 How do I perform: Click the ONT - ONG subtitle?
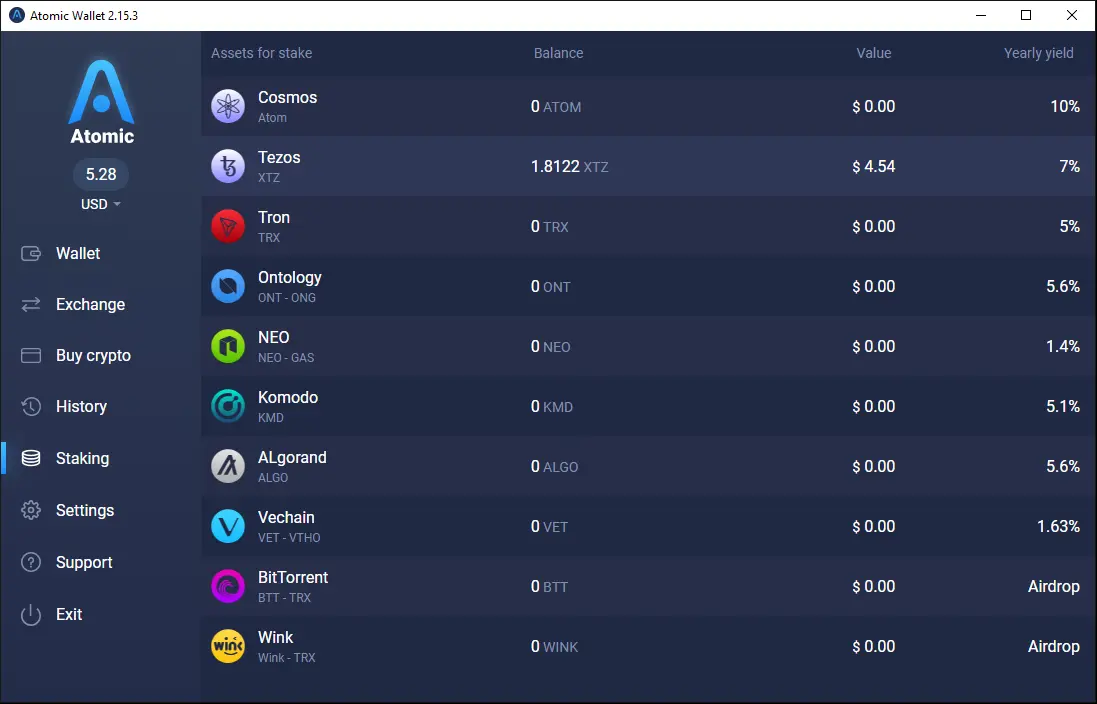click(287, 297)
